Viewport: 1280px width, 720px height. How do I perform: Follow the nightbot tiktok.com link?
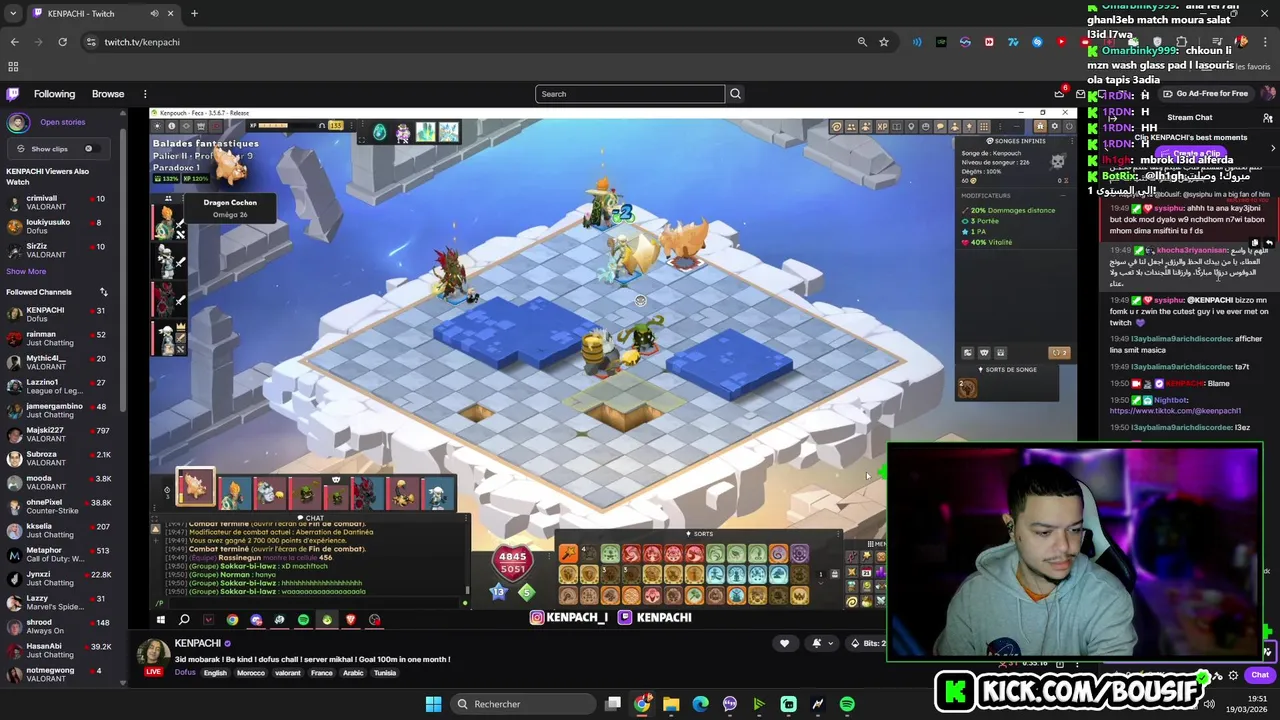coord(1175,411)
